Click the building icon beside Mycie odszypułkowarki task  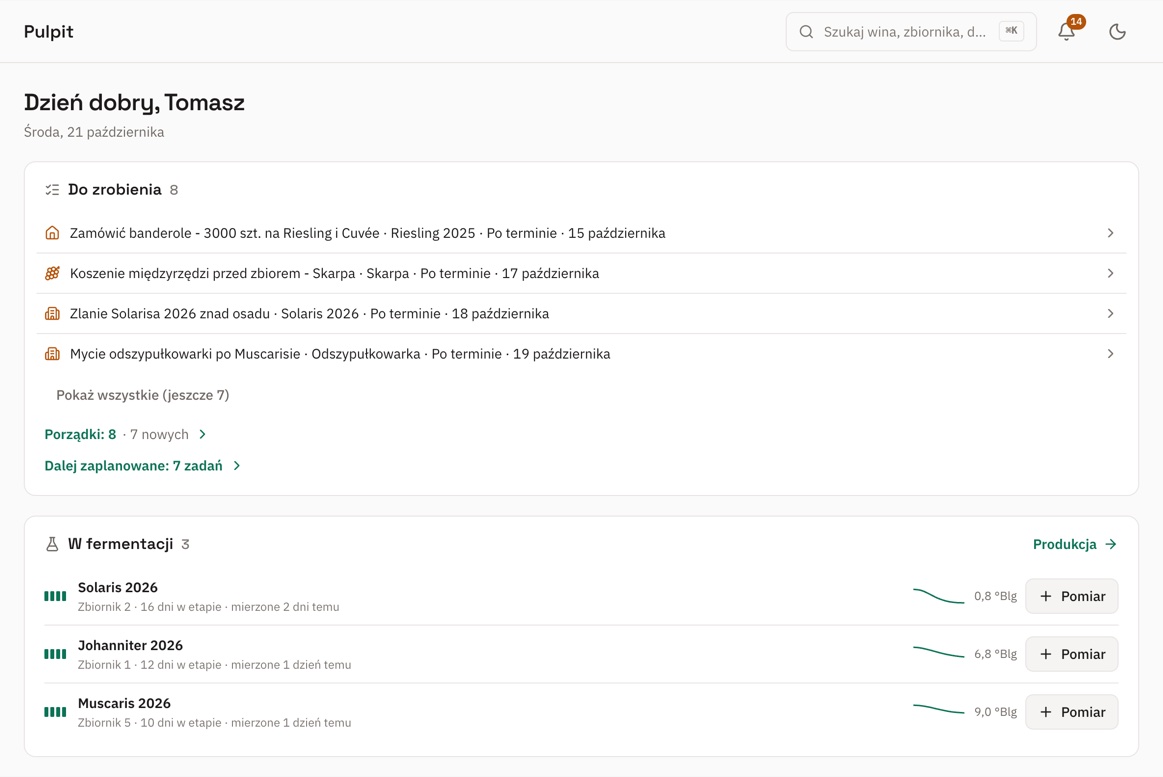pos(52,354)
